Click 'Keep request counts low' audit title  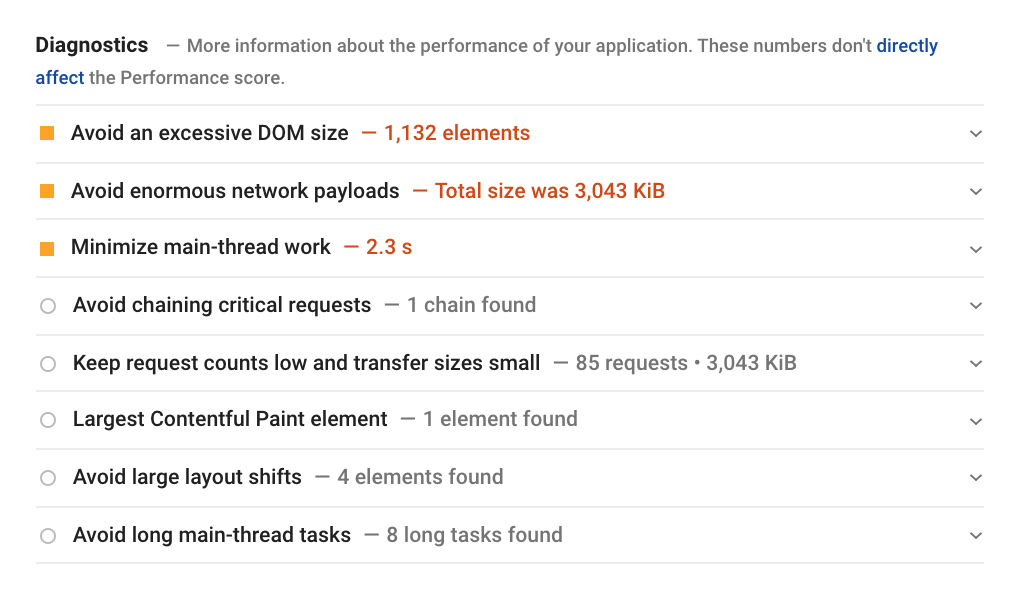pyautogui.click(x=306, y=363)
